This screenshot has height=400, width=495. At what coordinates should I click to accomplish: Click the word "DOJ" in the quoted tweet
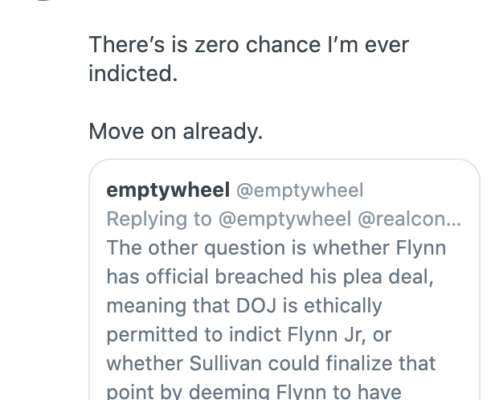256,306
